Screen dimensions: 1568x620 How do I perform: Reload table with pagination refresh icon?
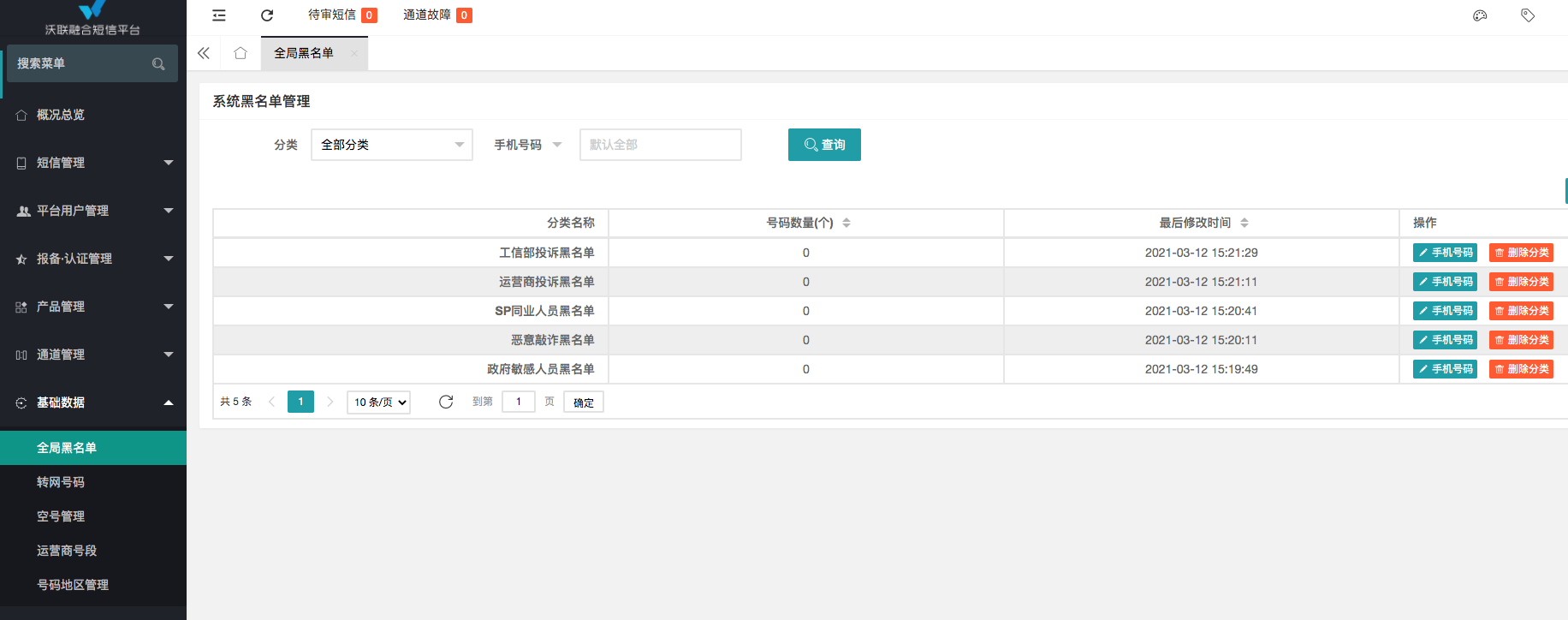pyautogui.click(x=446, y=402)
